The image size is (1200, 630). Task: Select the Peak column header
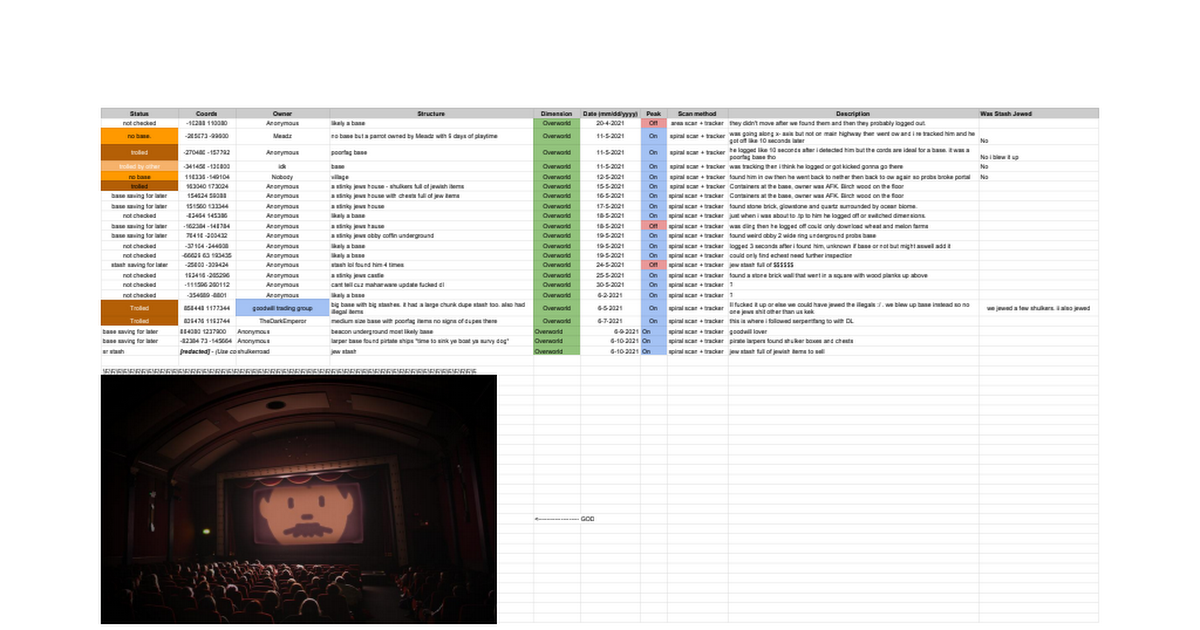pyautogui.click(x=653, y=114)
